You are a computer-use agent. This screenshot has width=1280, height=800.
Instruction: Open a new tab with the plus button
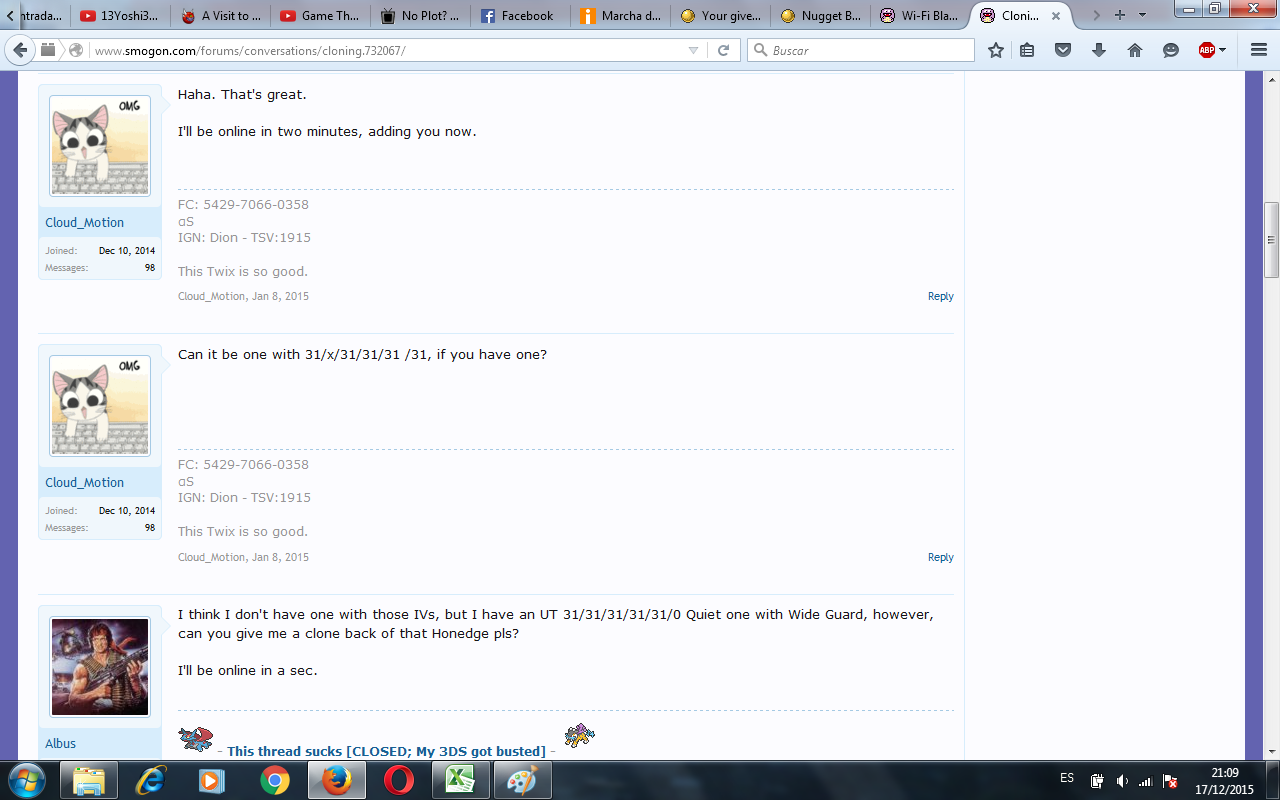click(1120, 15)
